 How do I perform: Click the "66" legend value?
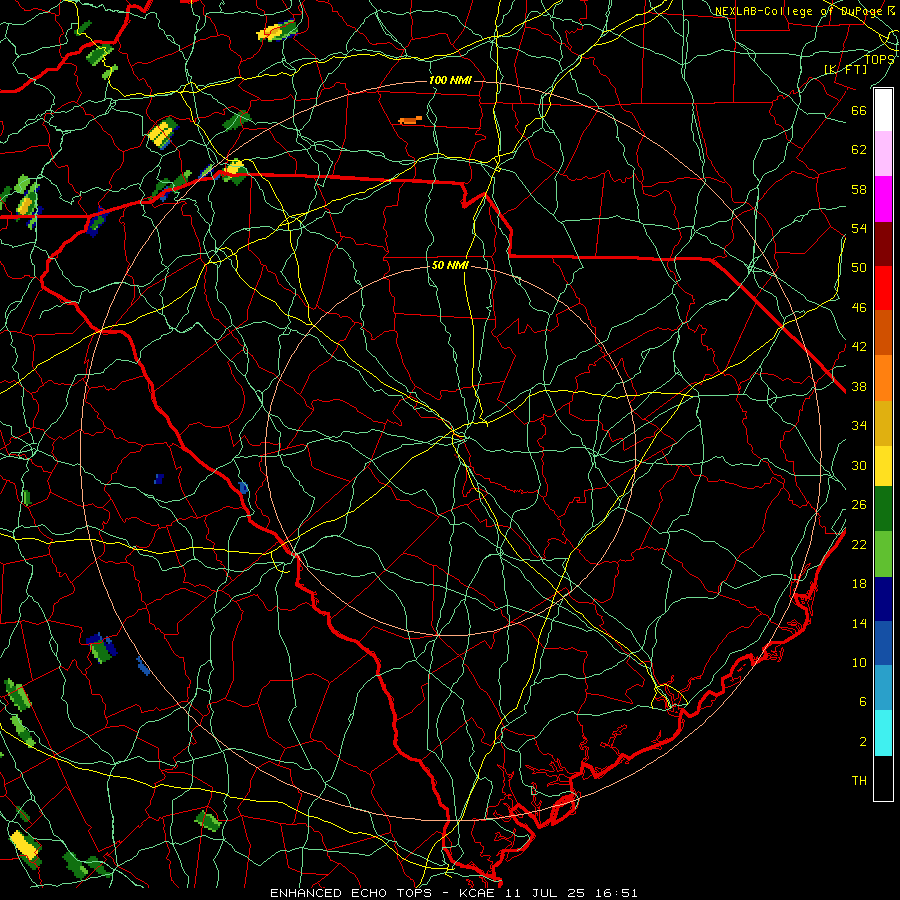tap(859, 110)
